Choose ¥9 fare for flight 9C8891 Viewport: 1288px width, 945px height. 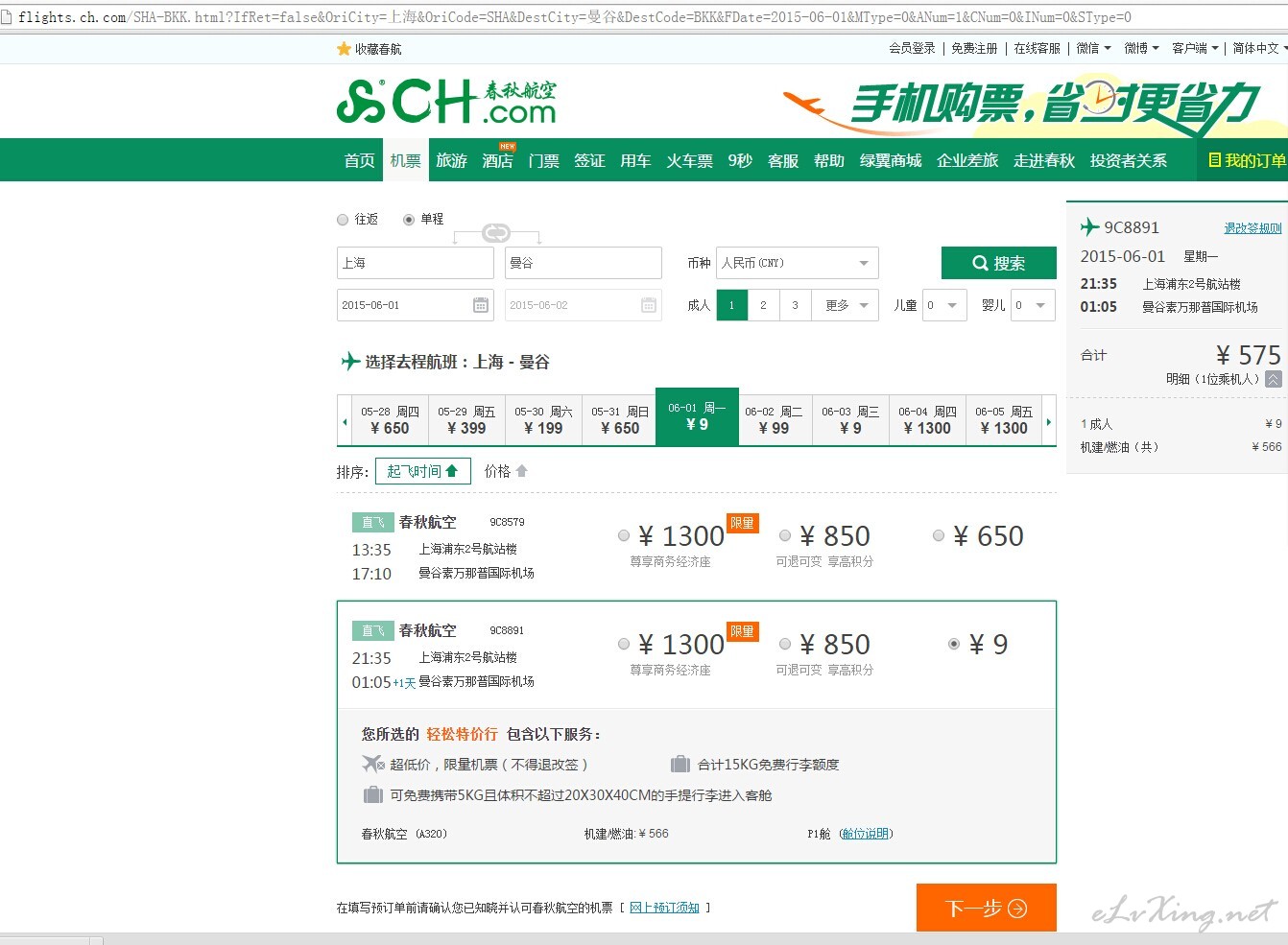[954, 645]
